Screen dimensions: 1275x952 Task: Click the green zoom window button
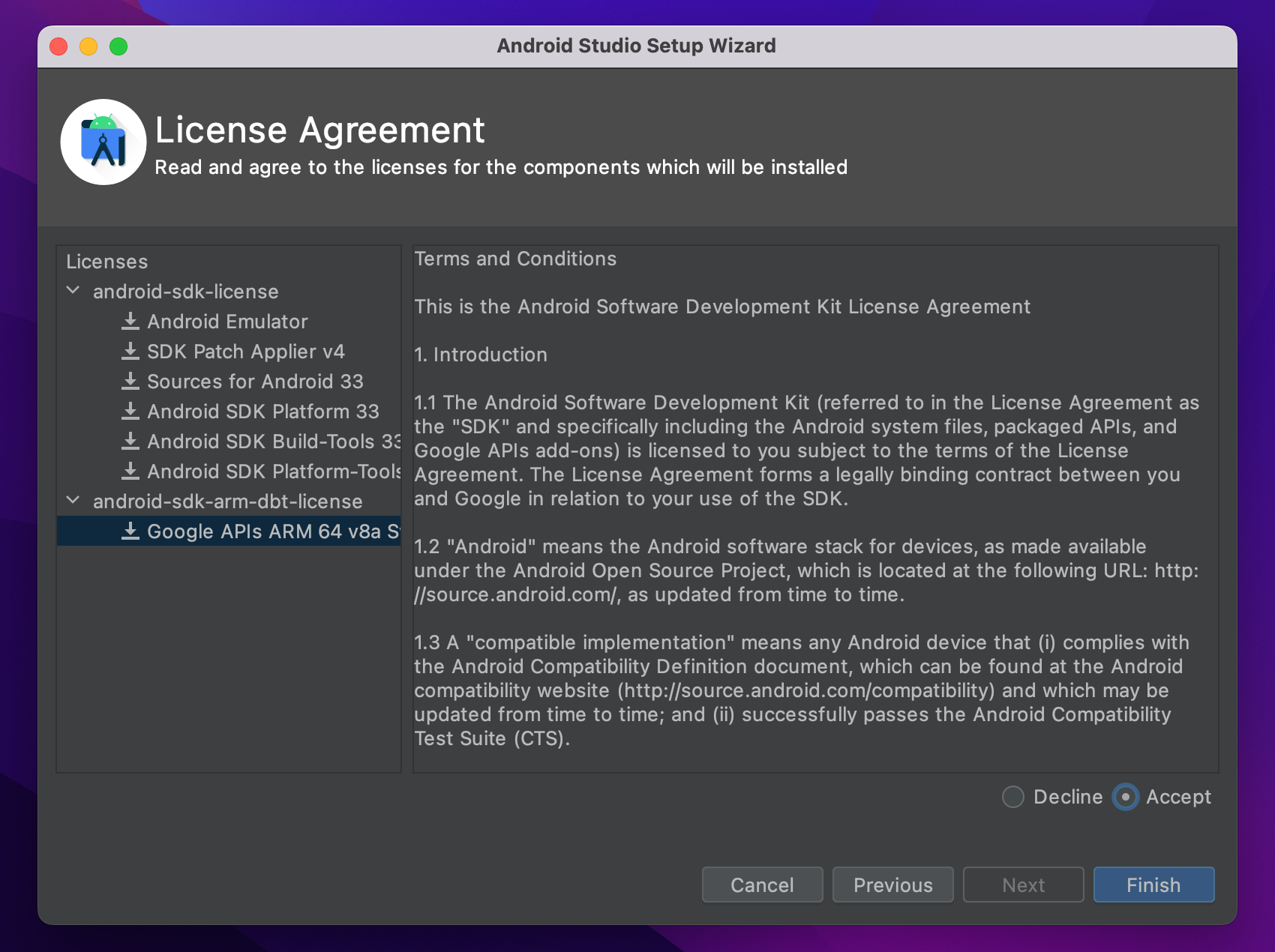coord(118,46)
